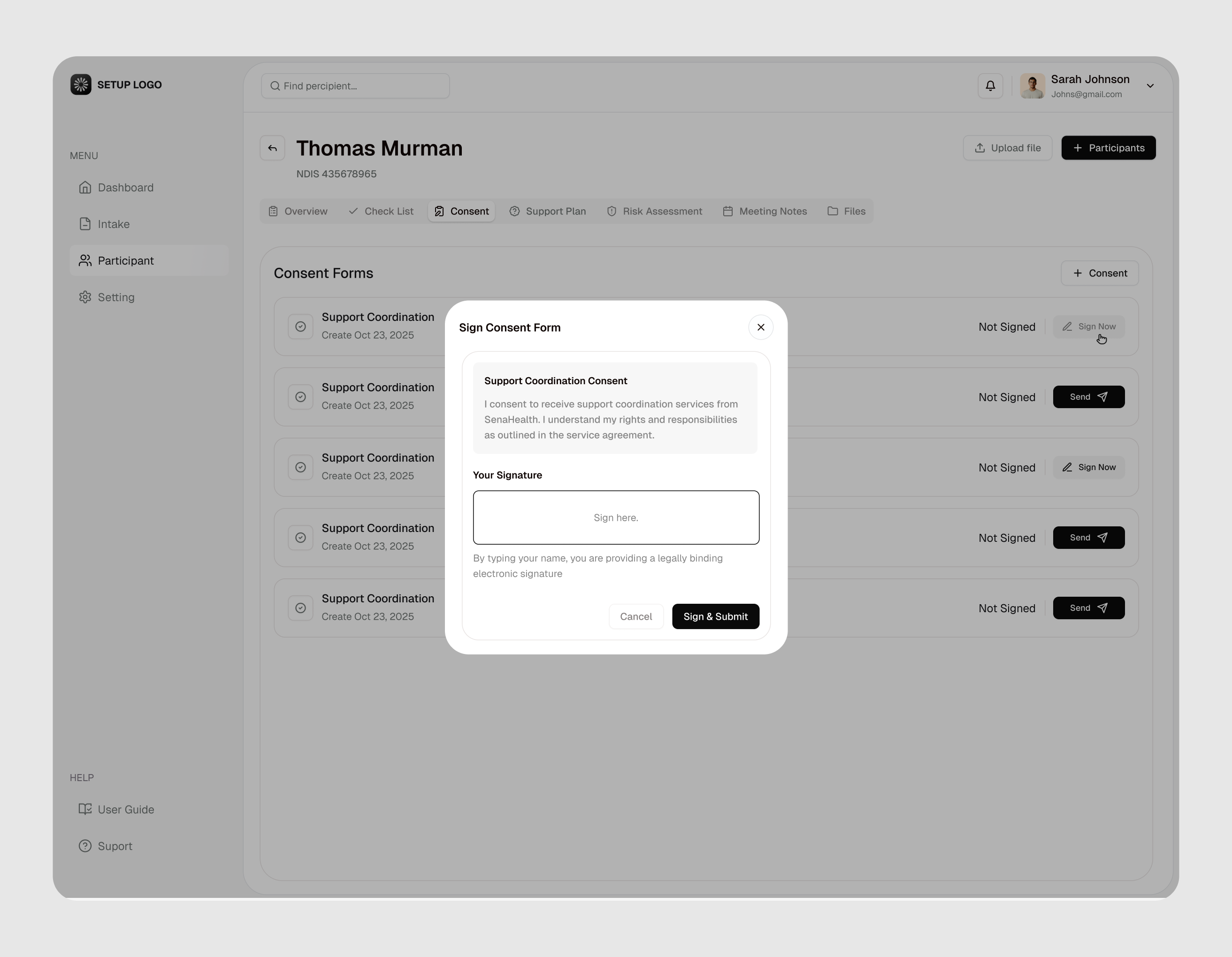The width and height of the screenshot is (1232, 957).
Task: Click the Suport help icon
Action: pyautogui.click(x=85, y=846)
